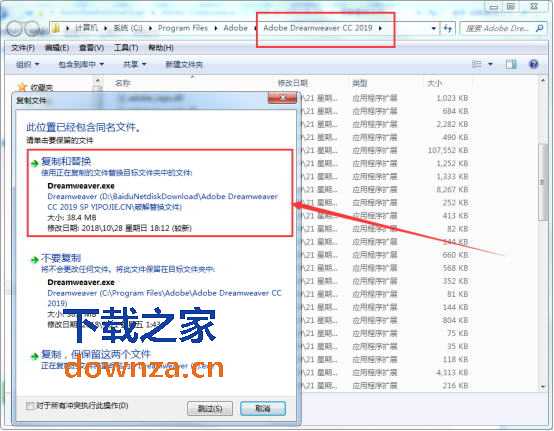This screenshot has width=554, height=431.
Task: Navigate to 系统 (C:) breadcrumb segment
Action: 128,28
